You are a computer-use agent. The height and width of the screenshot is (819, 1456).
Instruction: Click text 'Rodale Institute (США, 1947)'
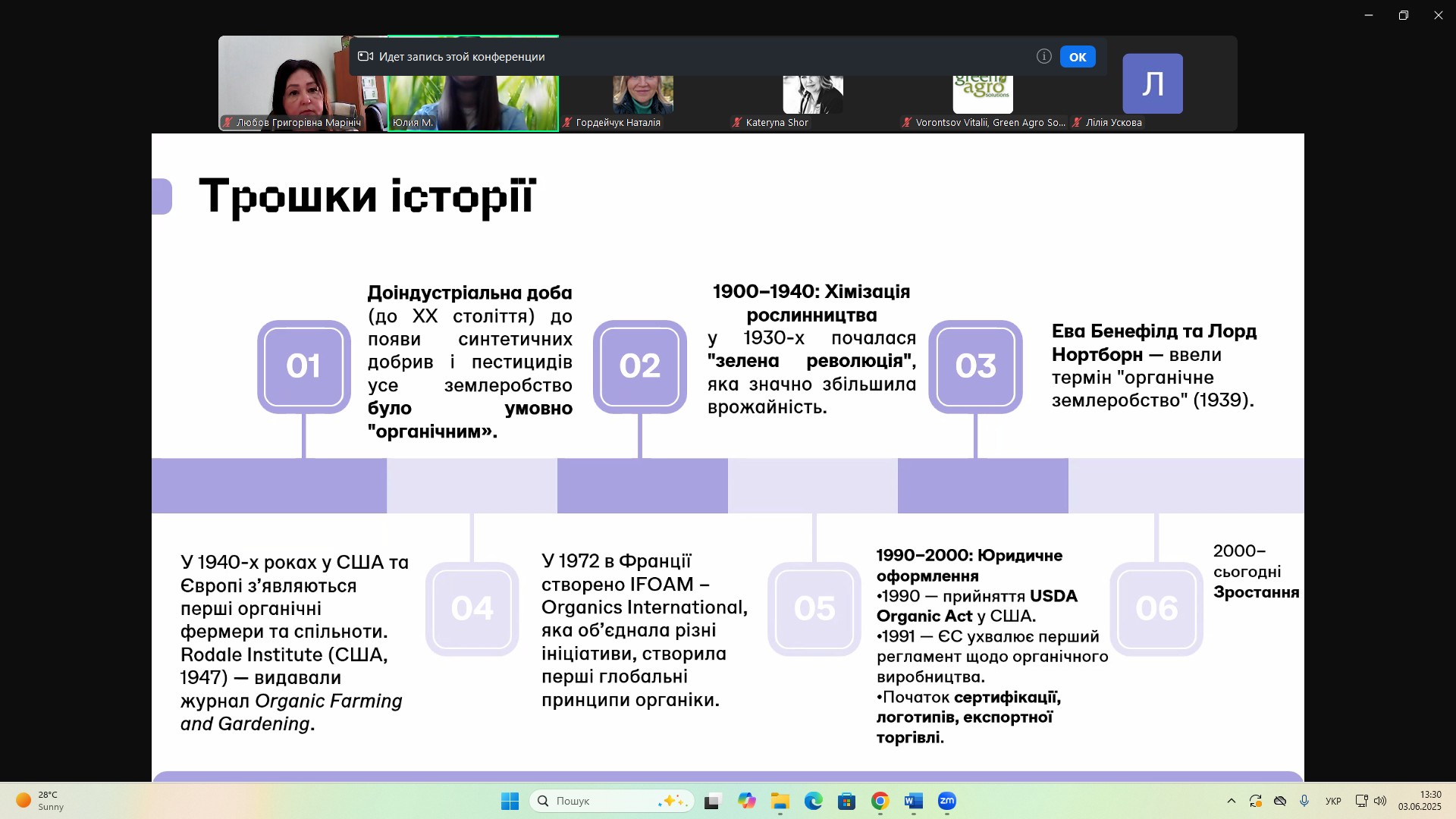coord(284,666)
